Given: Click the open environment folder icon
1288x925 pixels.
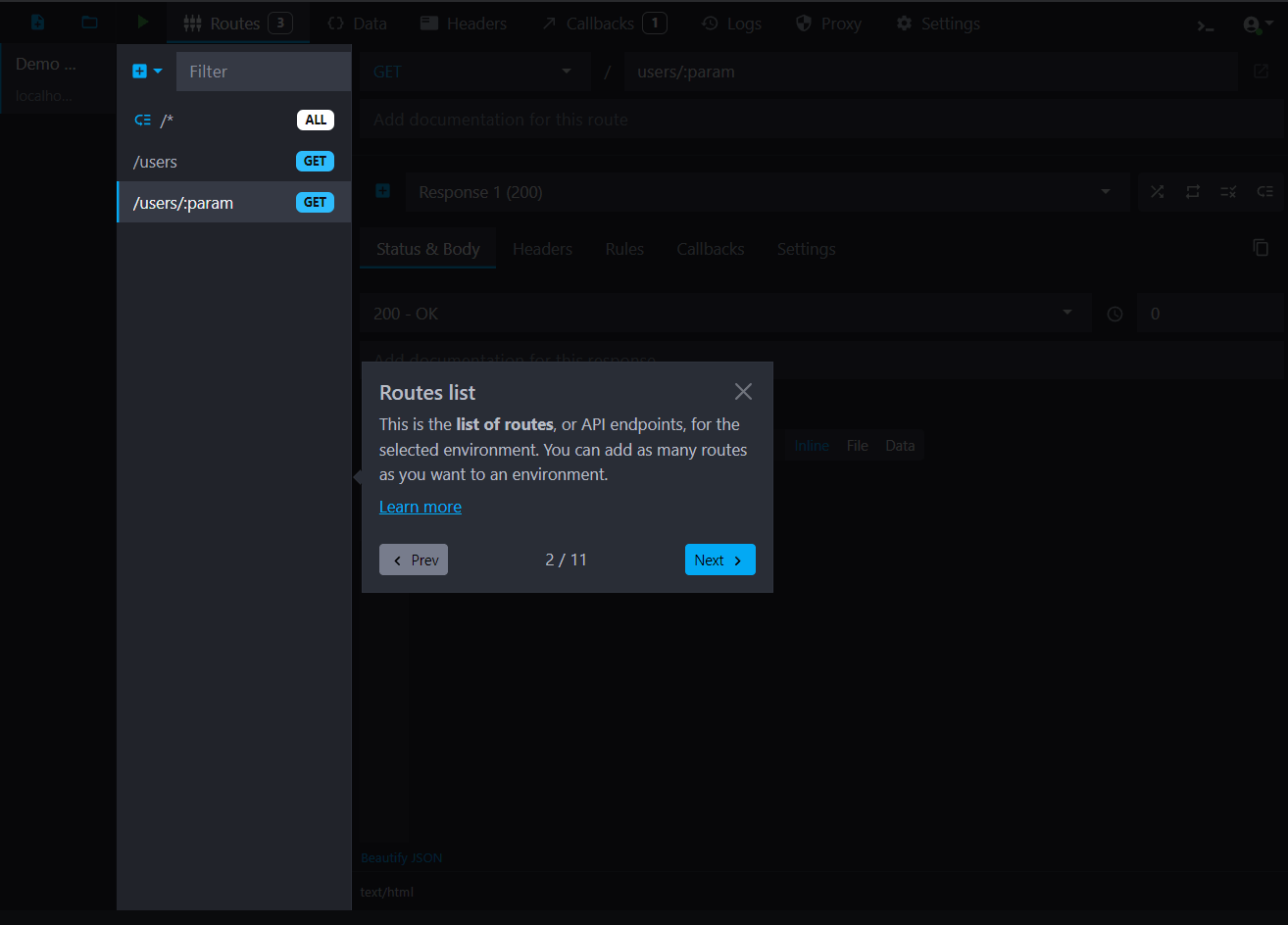Looking at the screenshot, I should tap(89, 23).
